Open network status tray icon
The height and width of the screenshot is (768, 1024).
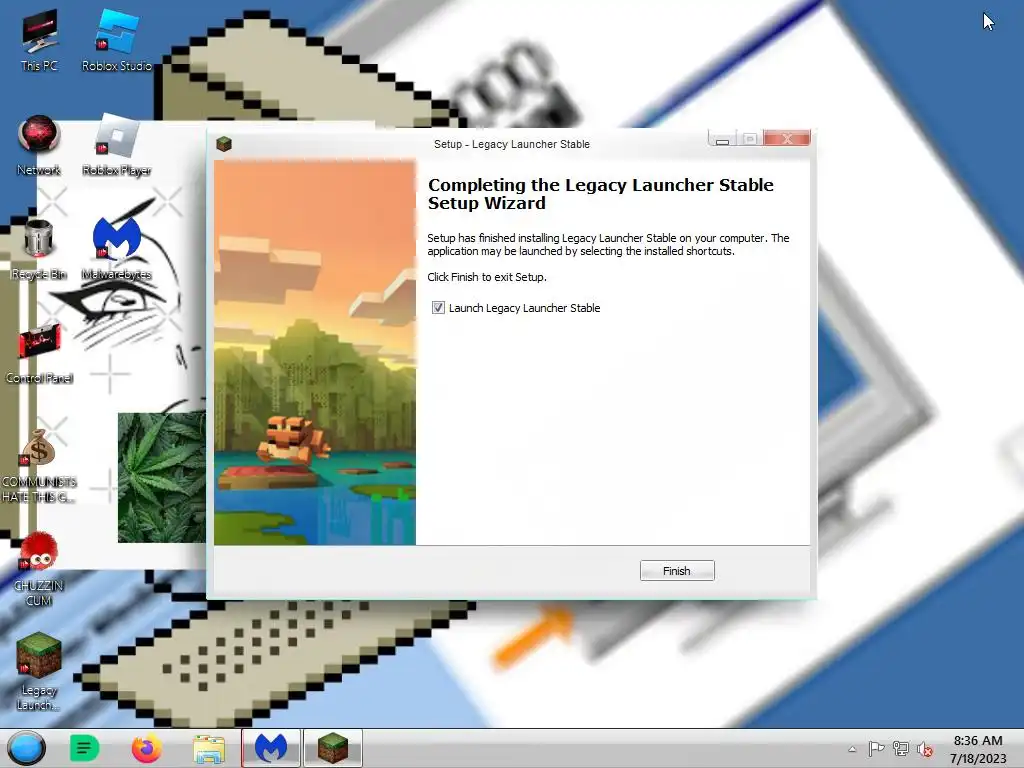pyautogui.click(x=901, y=749)
